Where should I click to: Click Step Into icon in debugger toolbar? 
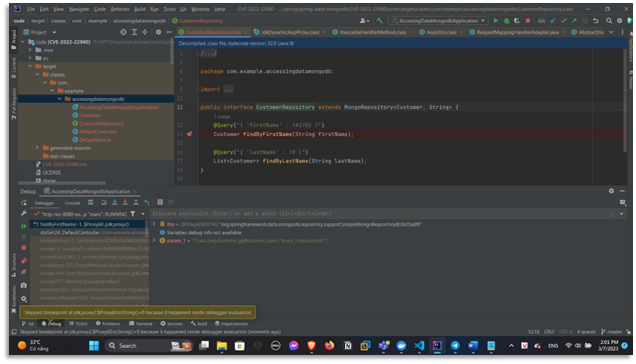(114, 202)
